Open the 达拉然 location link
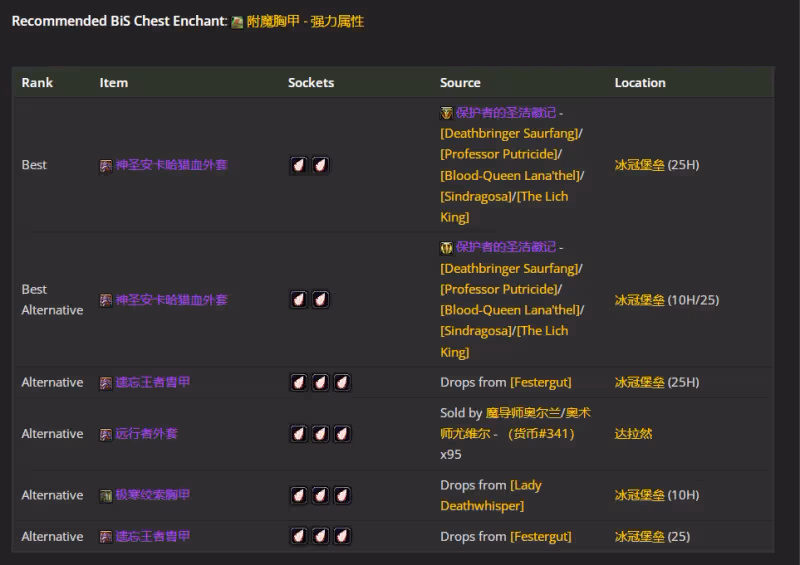The width and height of the screenshot is (800, 565). coord(634,434)
